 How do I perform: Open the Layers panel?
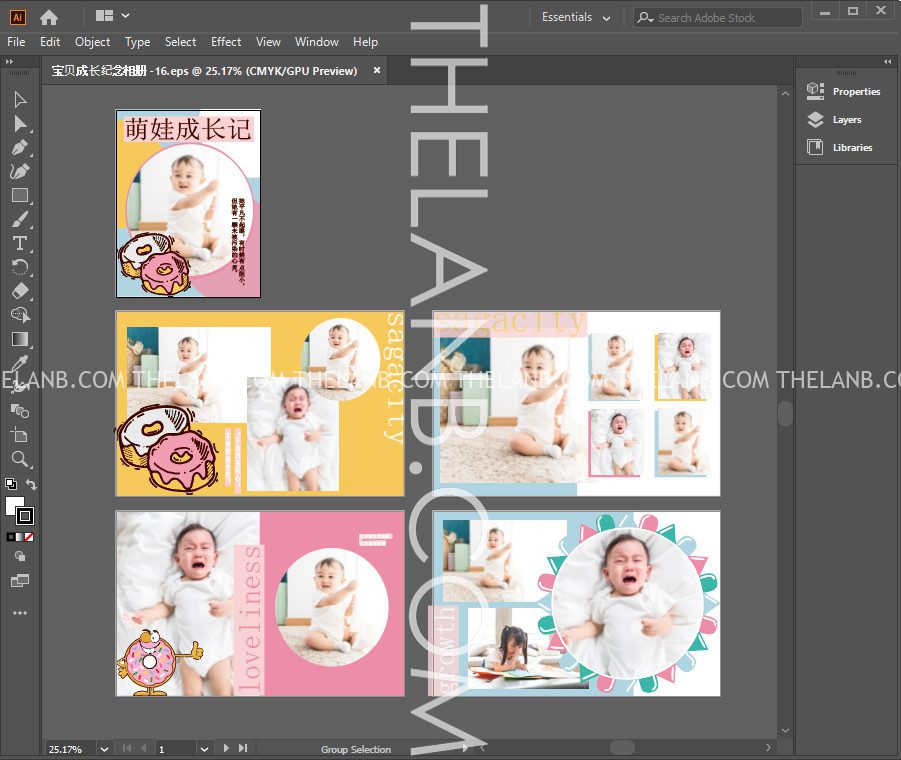(846, 119)
